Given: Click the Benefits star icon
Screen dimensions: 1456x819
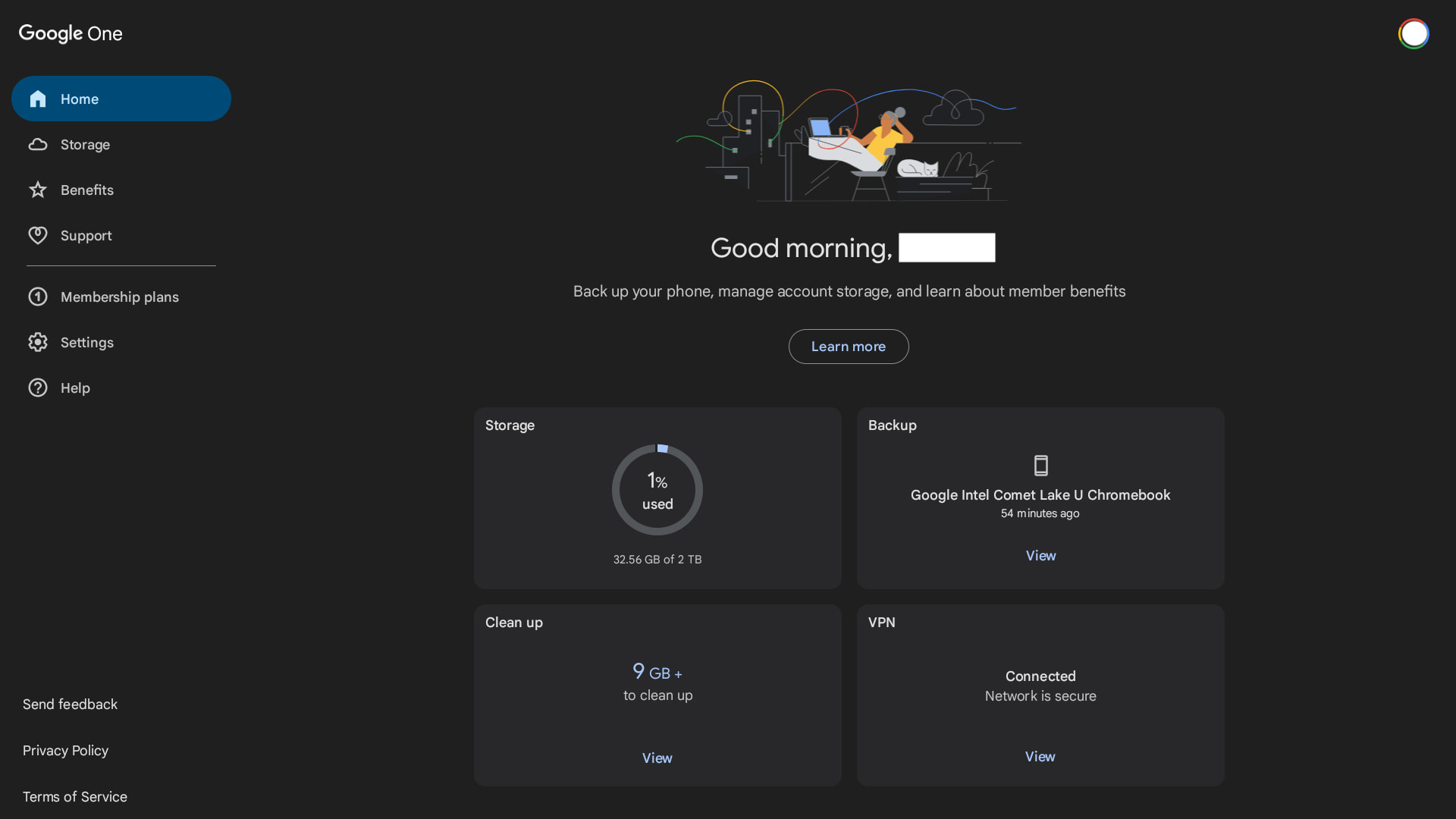Looking at the screenshot, I should (38, 190).
